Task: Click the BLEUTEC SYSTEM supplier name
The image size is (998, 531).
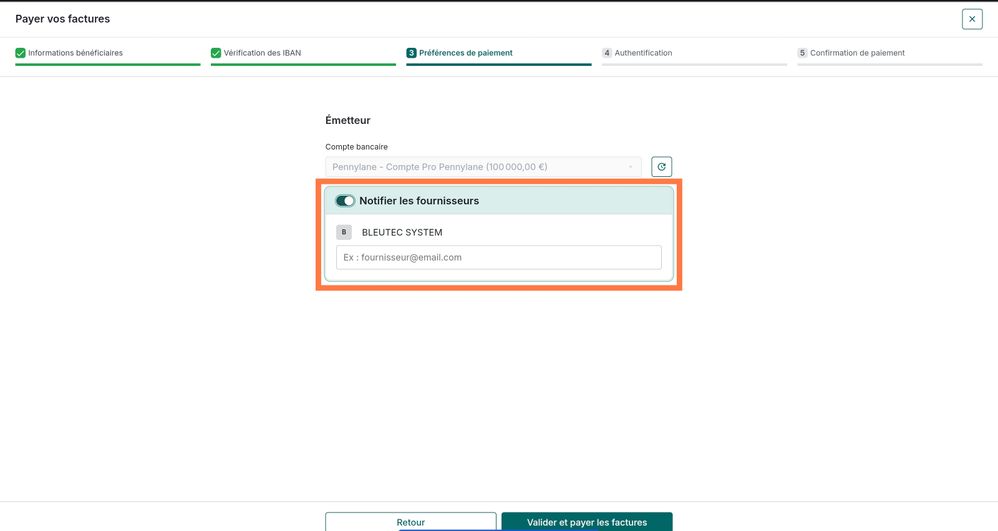Action: (x=402, y=232)
